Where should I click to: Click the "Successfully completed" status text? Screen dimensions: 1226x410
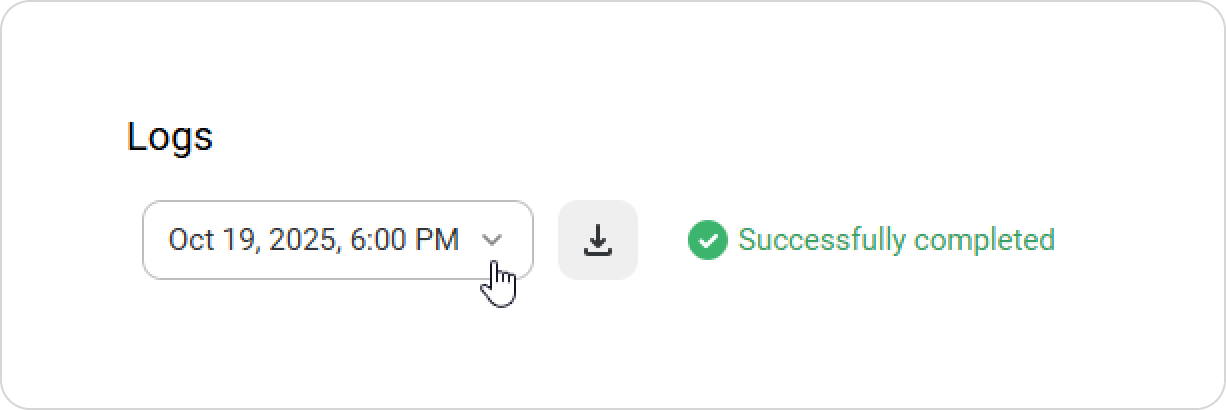896,240
